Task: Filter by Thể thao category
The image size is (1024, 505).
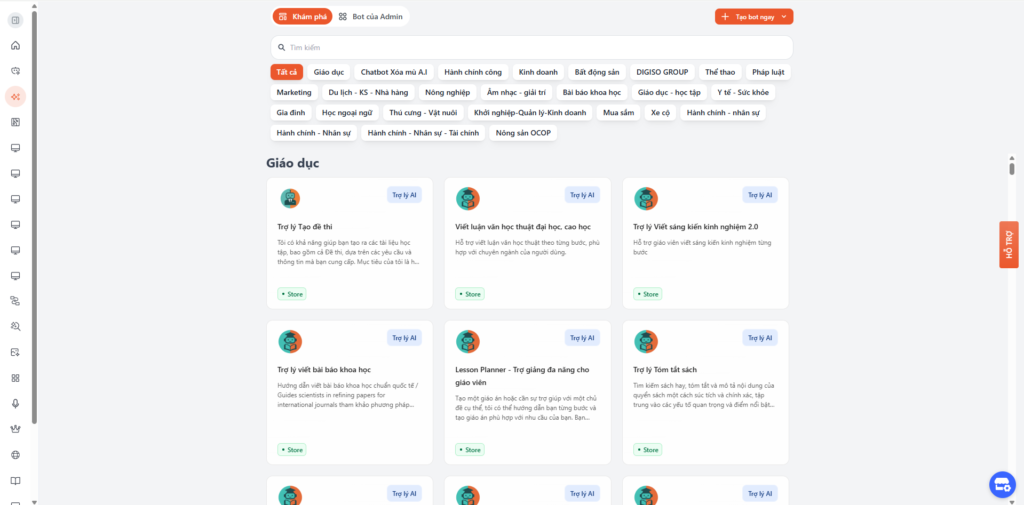Action: (x=720, y=72)
